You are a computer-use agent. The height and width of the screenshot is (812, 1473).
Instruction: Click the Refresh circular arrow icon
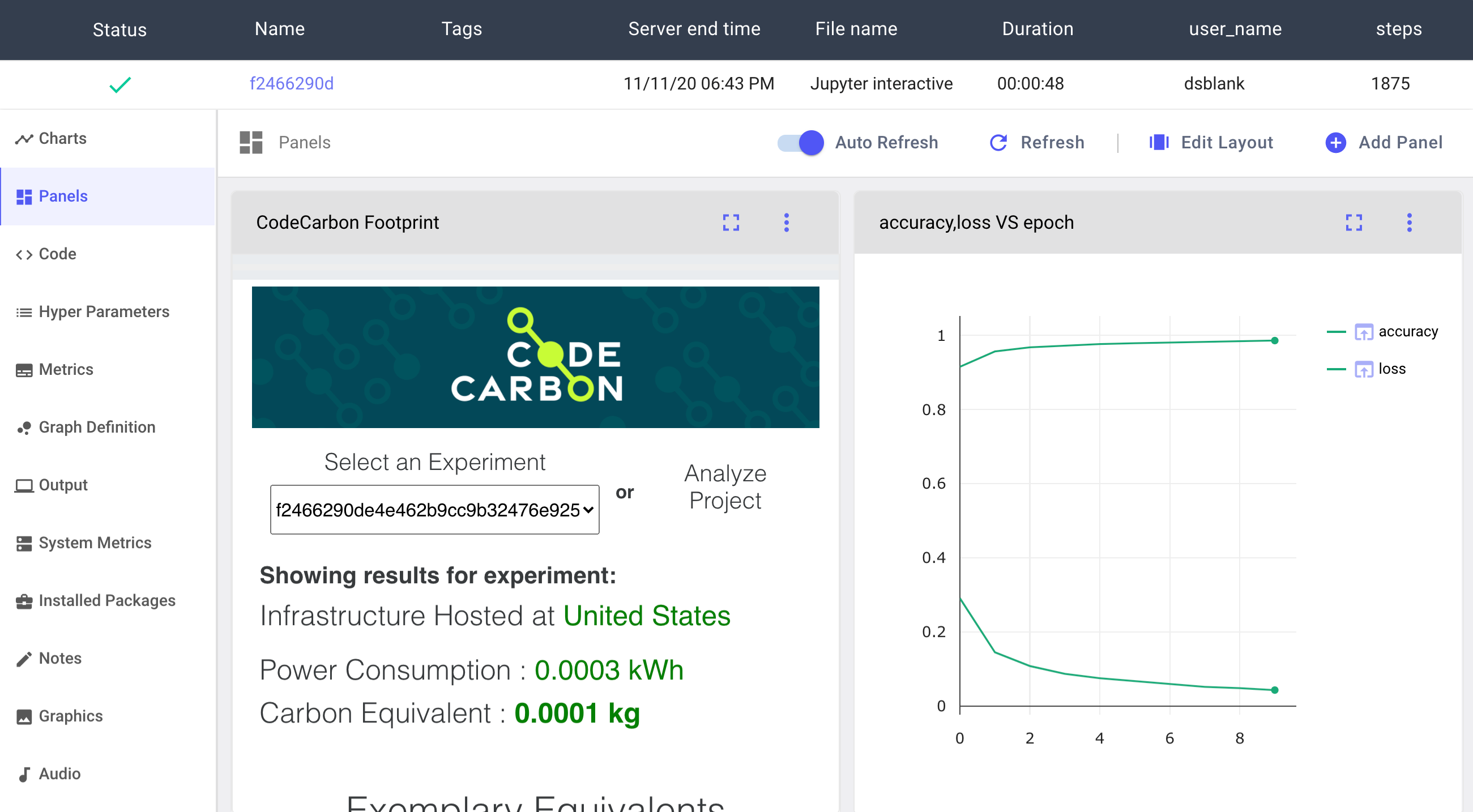(998, 142)
